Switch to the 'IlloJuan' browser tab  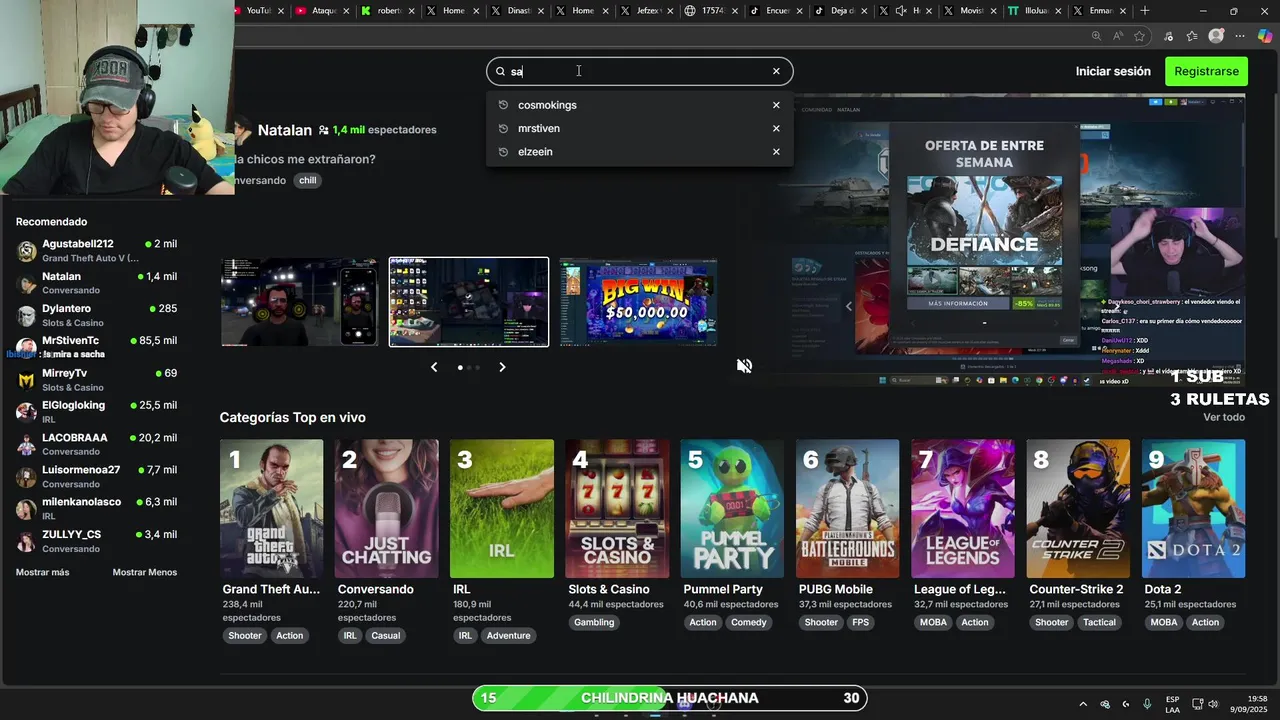(x=1036, y=11)
